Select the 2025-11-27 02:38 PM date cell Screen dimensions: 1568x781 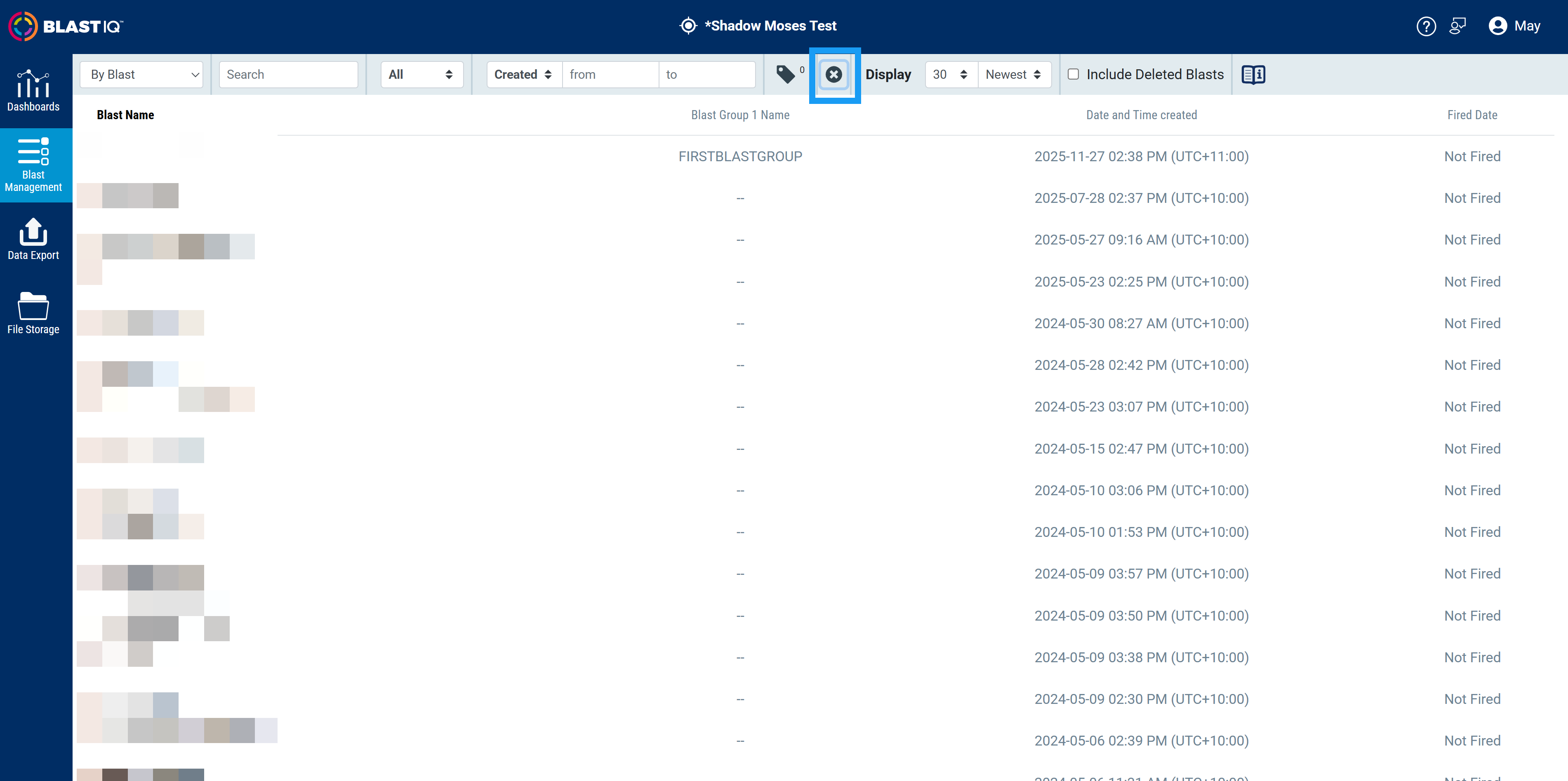point(1141,156)
